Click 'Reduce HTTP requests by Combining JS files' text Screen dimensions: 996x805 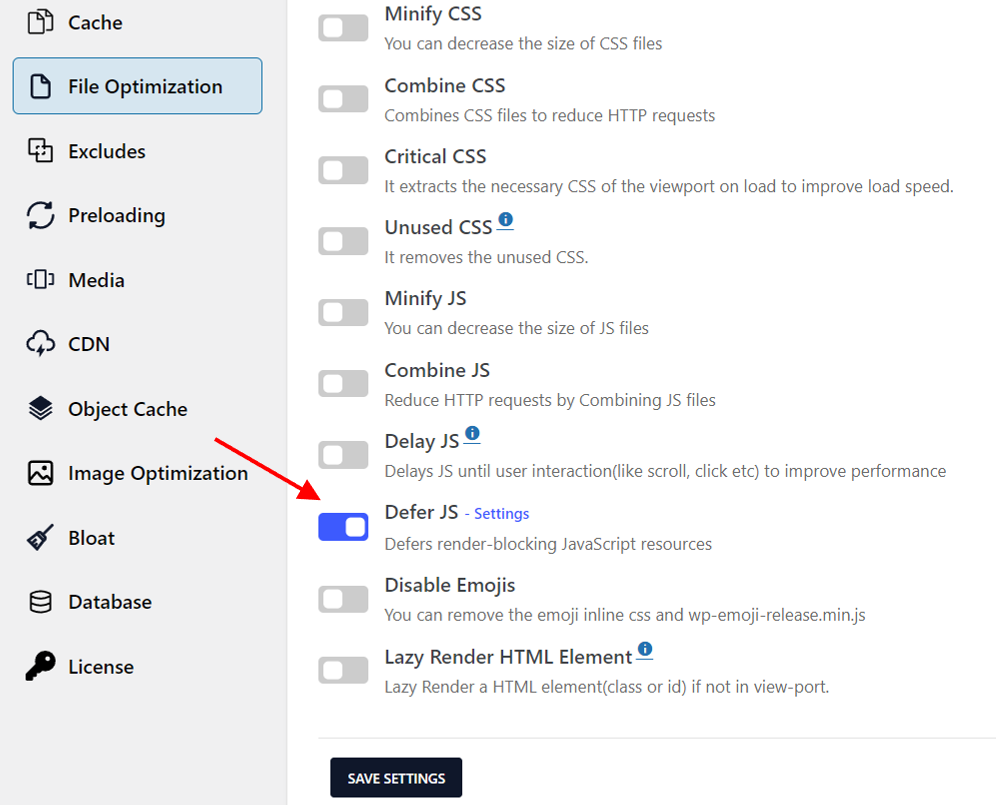tap(550, 400)
